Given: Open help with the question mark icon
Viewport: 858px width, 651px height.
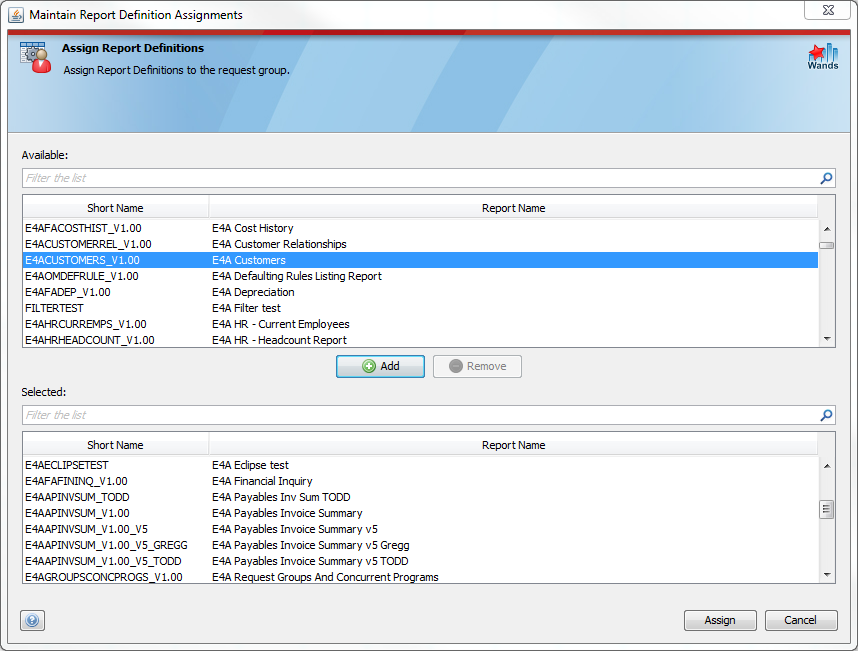Looking at the screenshot, I should click(x=32, y=620).
